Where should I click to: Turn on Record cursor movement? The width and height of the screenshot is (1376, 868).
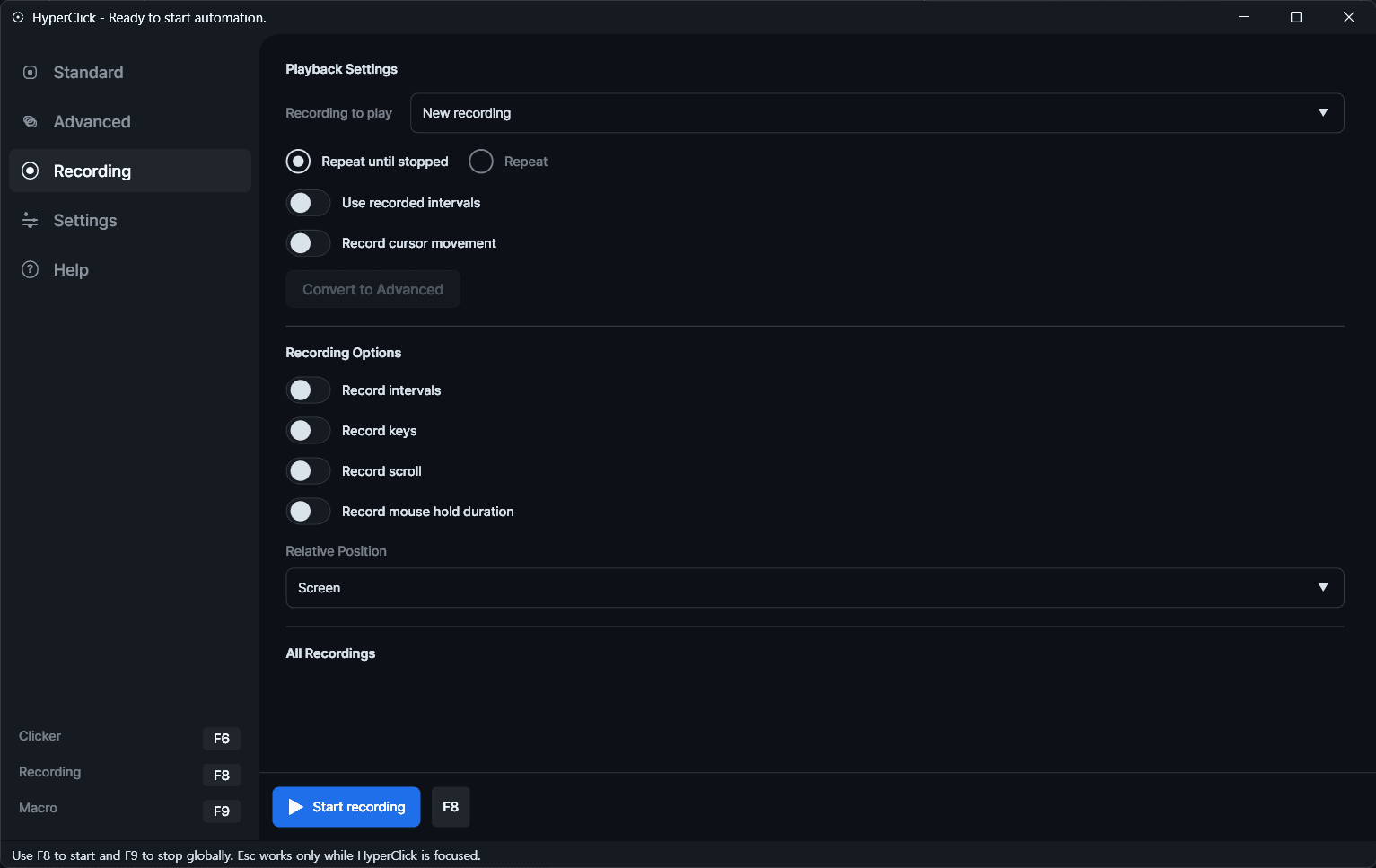pyautogui.click(x=308, y=243)
